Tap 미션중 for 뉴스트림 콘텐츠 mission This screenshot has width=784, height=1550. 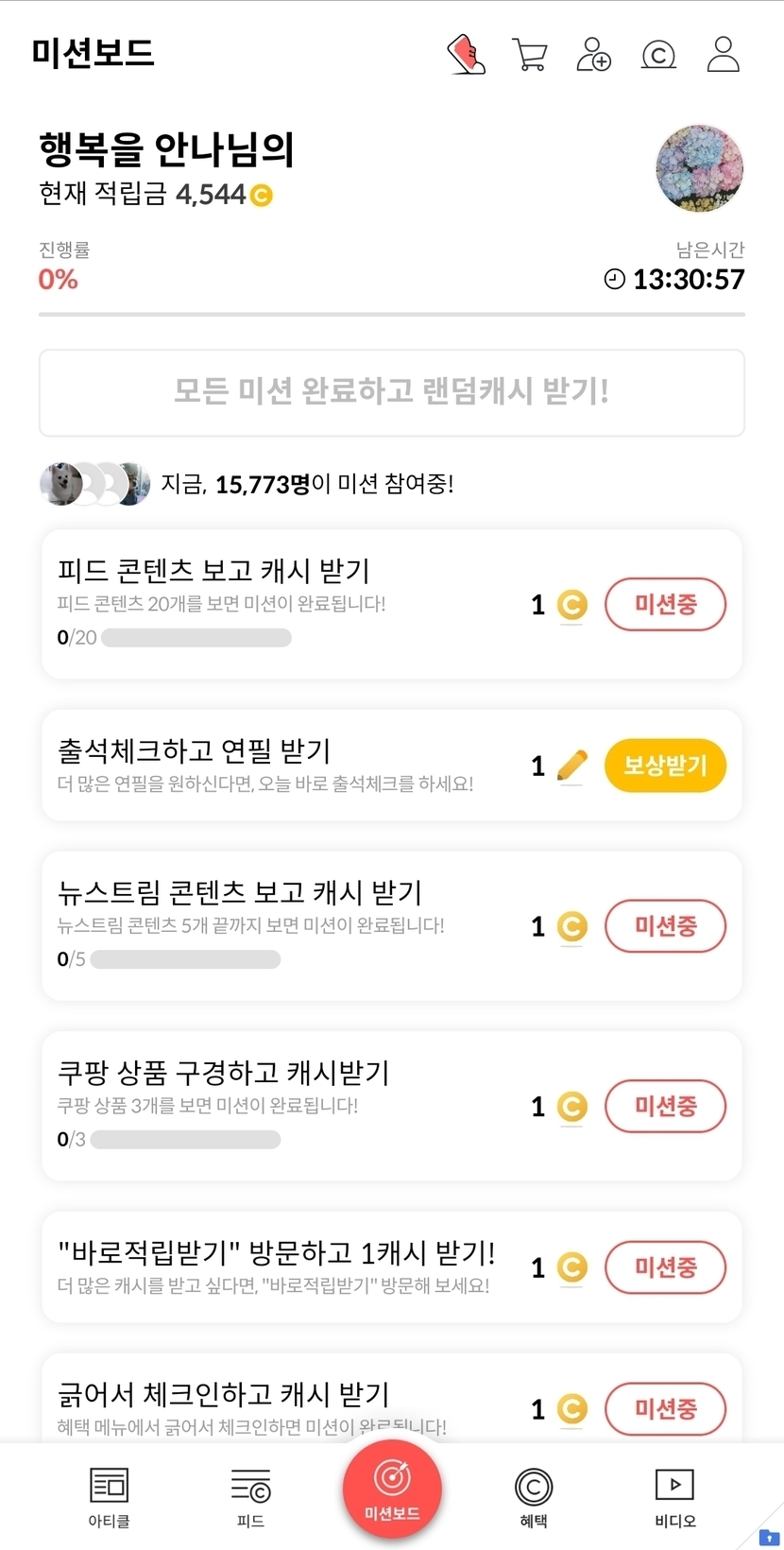(x=665, y=926)
